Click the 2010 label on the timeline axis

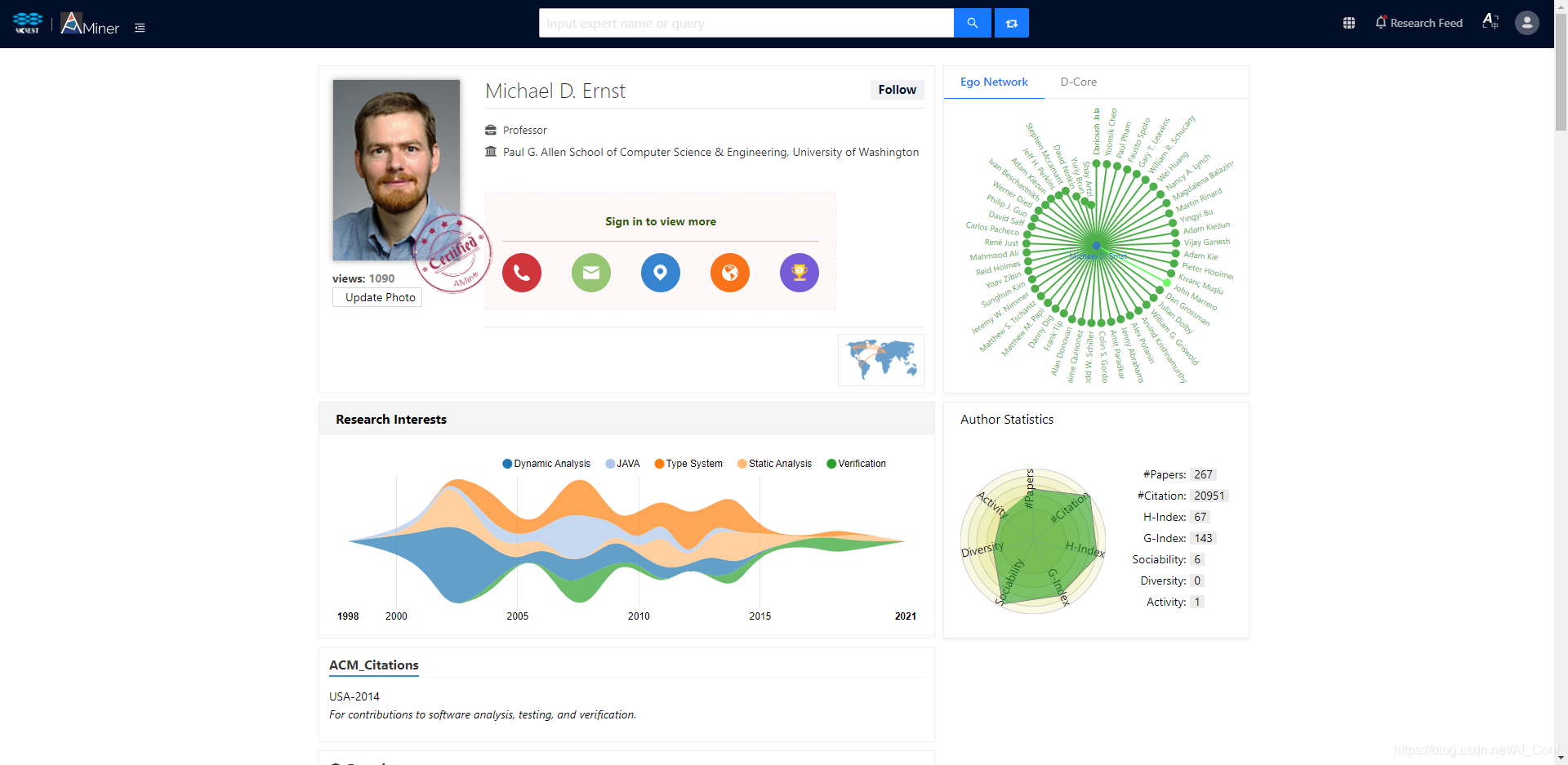tap(639, 616)
